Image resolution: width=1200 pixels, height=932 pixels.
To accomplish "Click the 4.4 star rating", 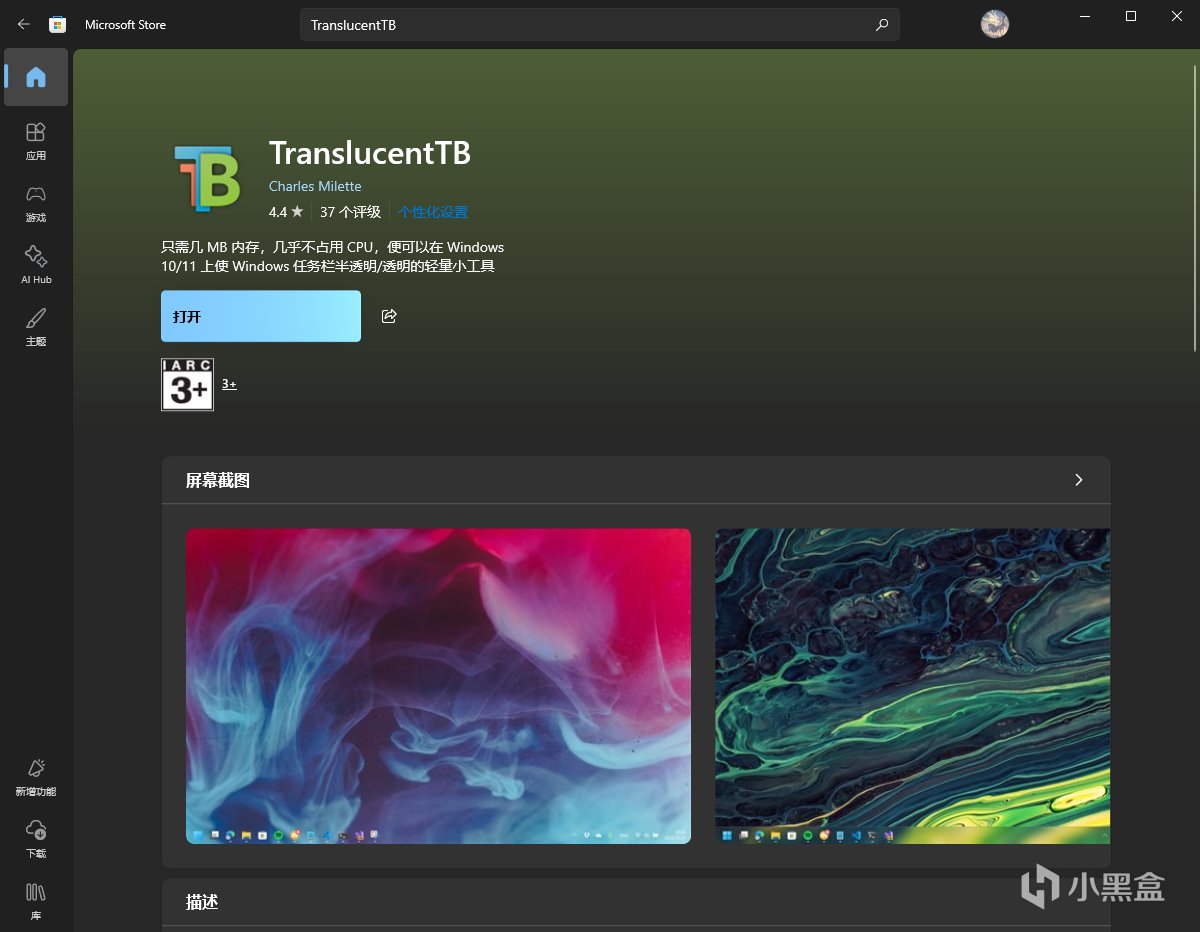I will click(285, 212).
